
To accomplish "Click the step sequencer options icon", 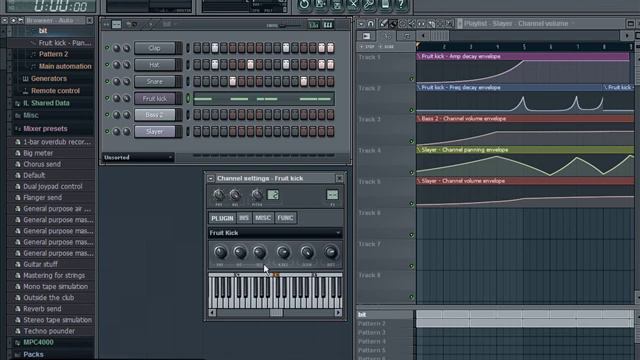I will pos(117,25).
